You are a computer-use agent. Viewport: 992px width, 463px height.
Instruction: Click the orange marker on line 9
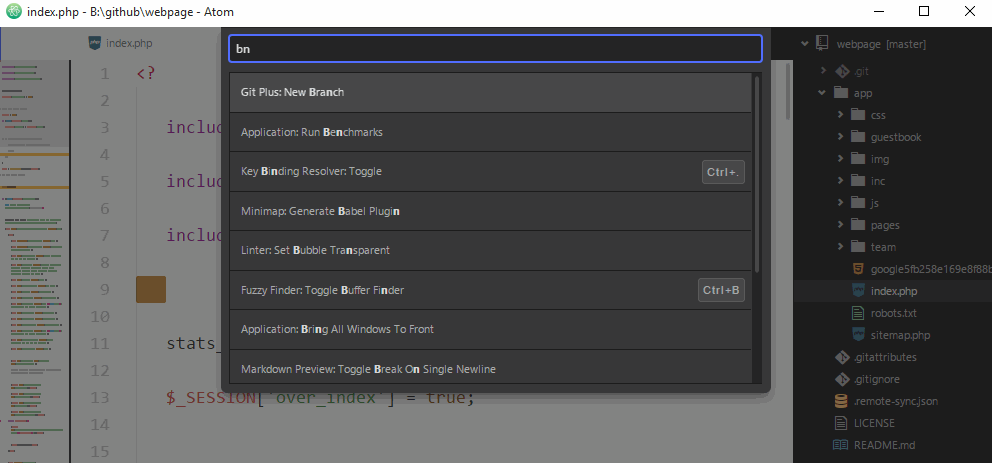(x=151, y=289)
